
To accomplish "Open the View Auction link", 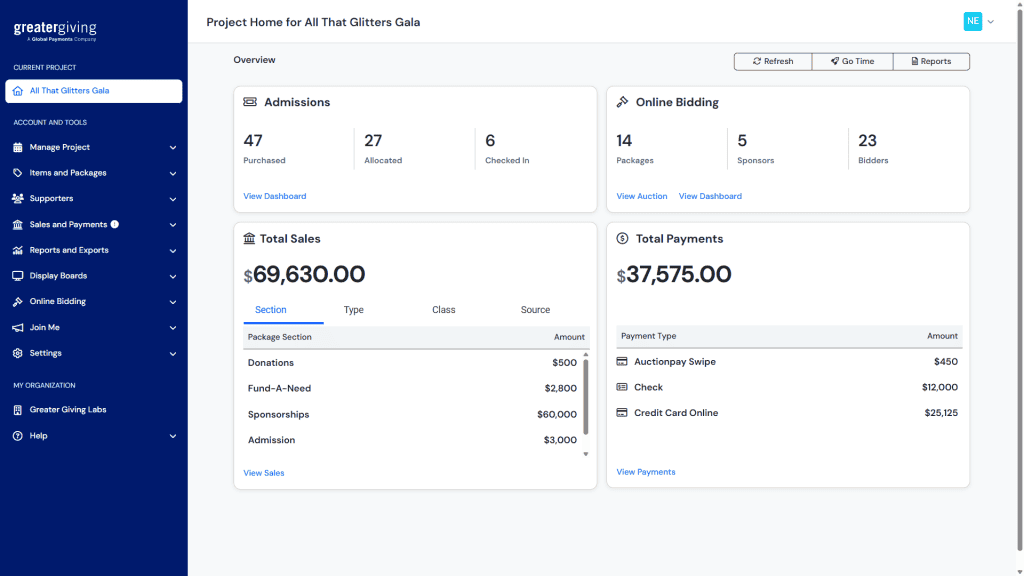I will pos(641,196).
